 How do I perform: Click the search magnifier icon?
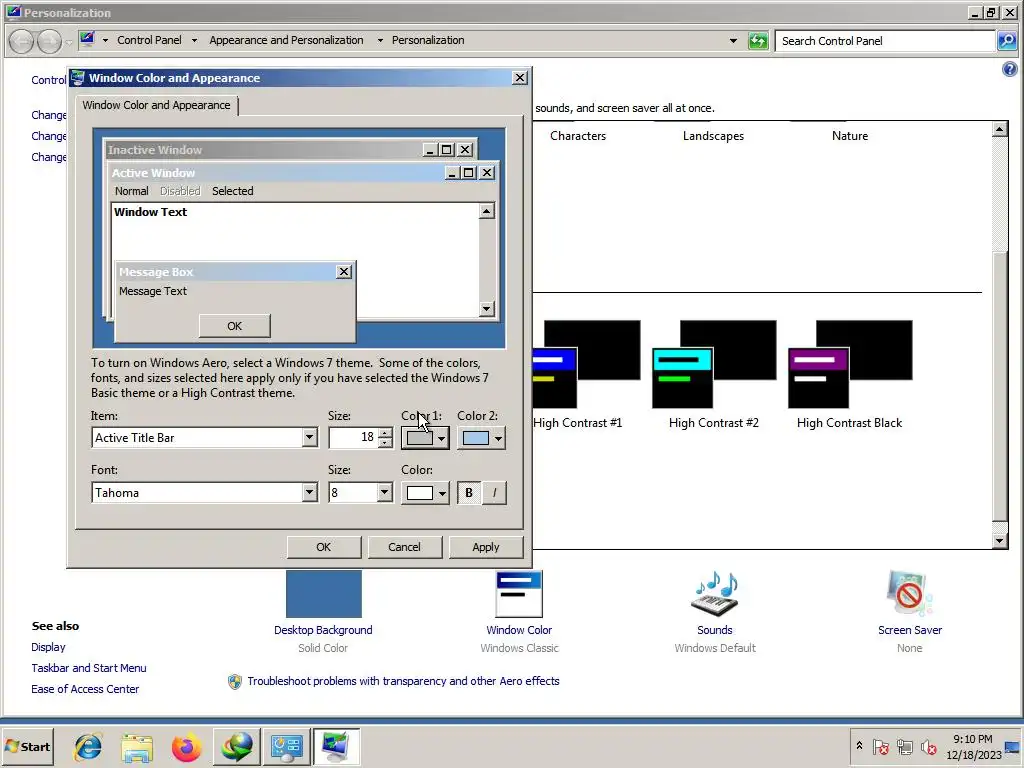point(1007,40)
